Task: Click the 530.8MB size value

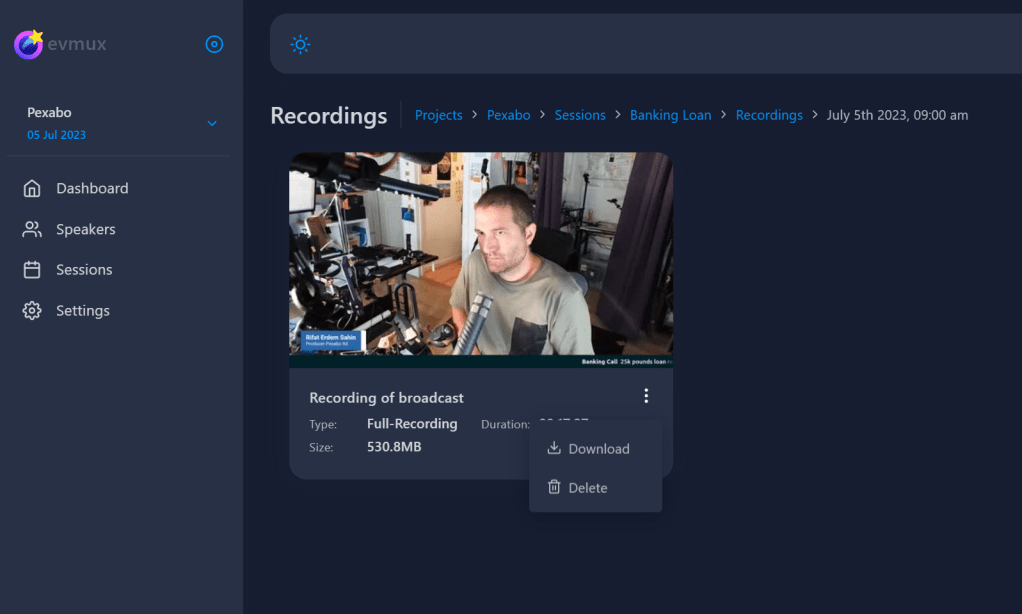Action: pos(394,447)
